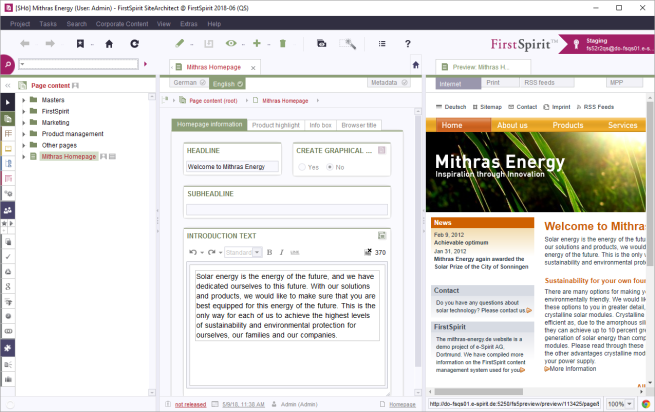Collapse the left panel with double chevron

pos(8,86)
